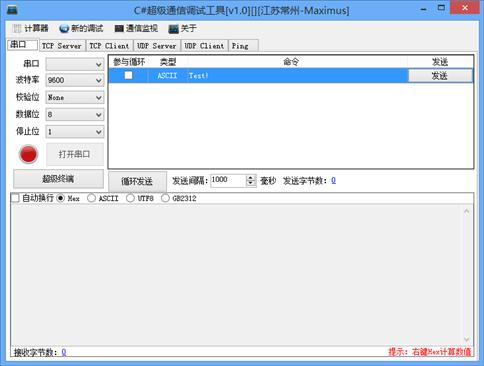Click the ASCII type cell in command row

[167, 76]
